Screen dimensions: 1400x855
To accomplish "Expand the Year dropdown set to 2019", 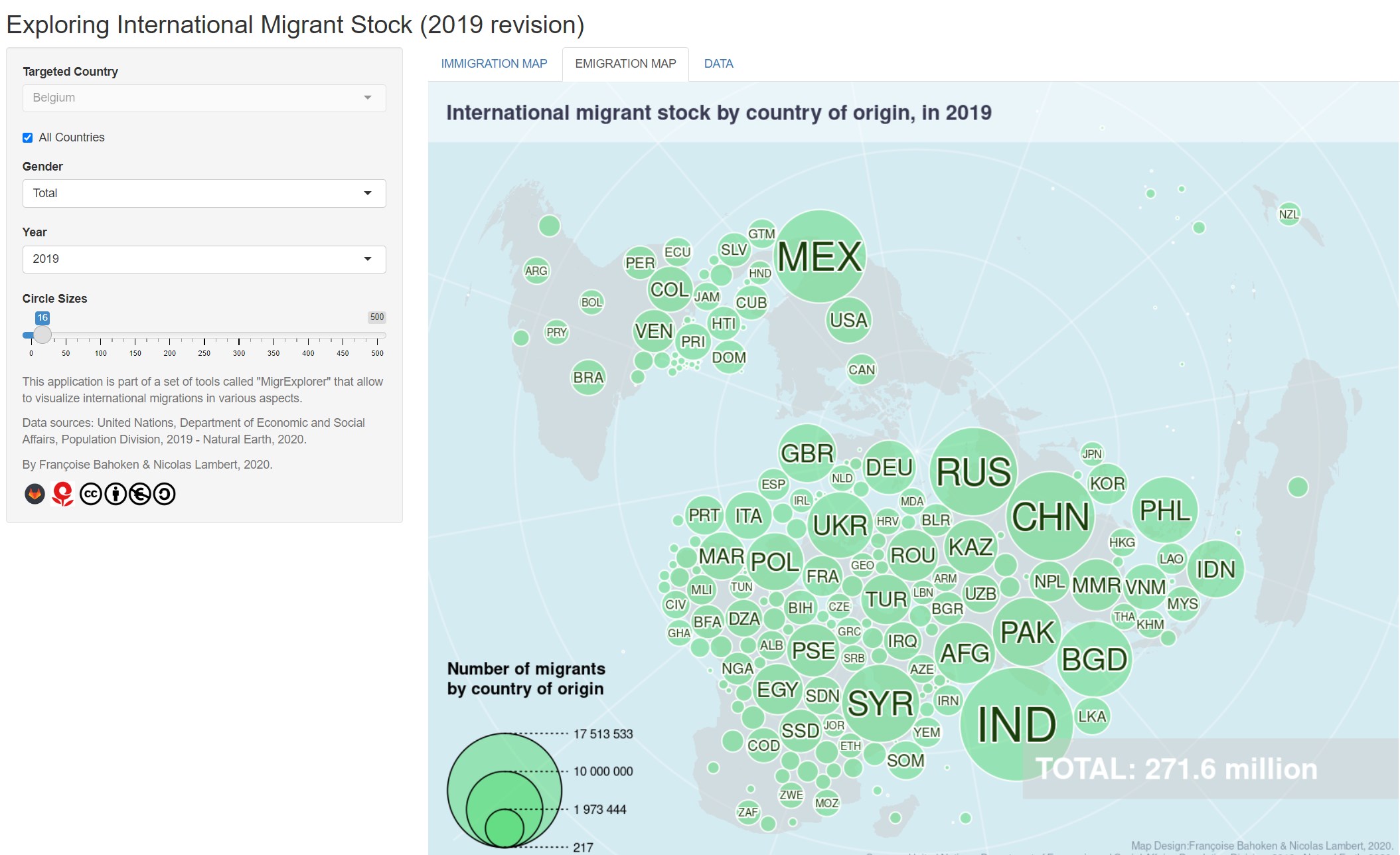I will coord(204,259).
